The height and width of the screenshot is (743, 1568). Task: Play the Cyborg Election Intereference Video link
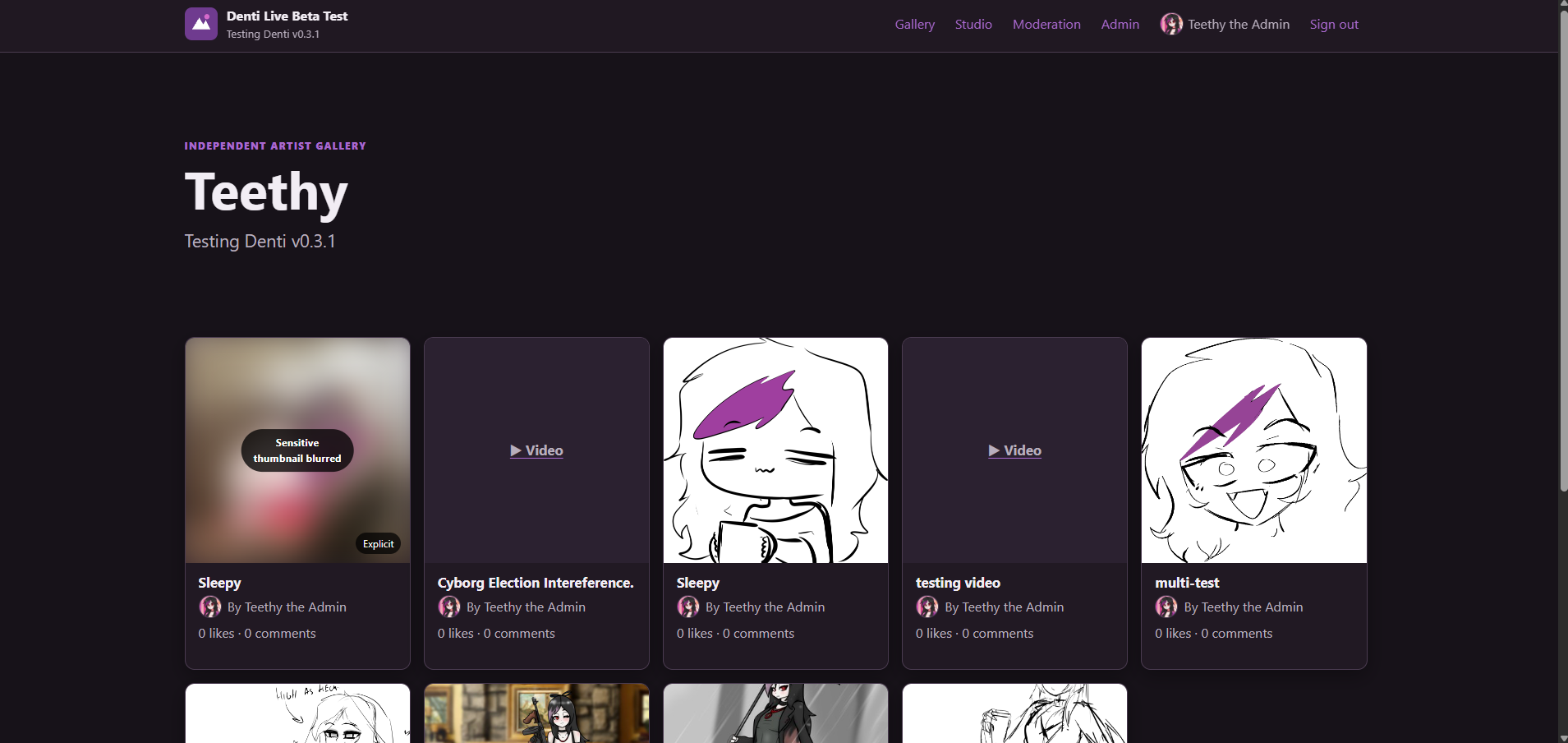[x=536, y=450]
